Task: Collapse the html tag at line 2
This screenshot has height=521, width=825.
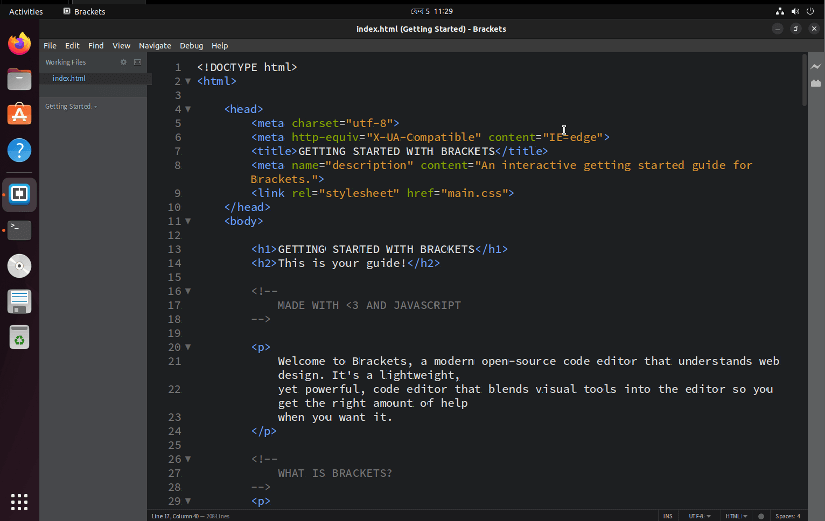Action: tap(188, 81)
